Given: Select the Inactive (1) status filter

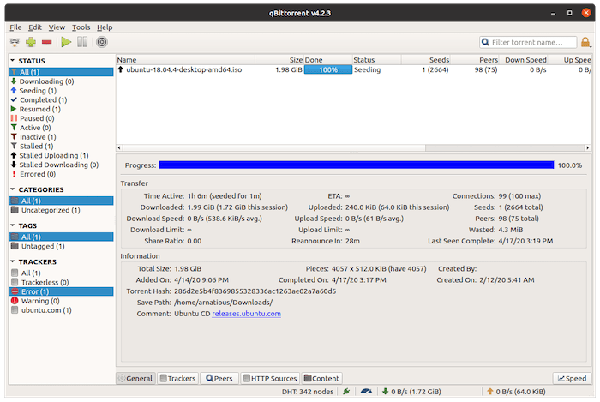Looking at the screenshot, I should click(x=61, y=137).
